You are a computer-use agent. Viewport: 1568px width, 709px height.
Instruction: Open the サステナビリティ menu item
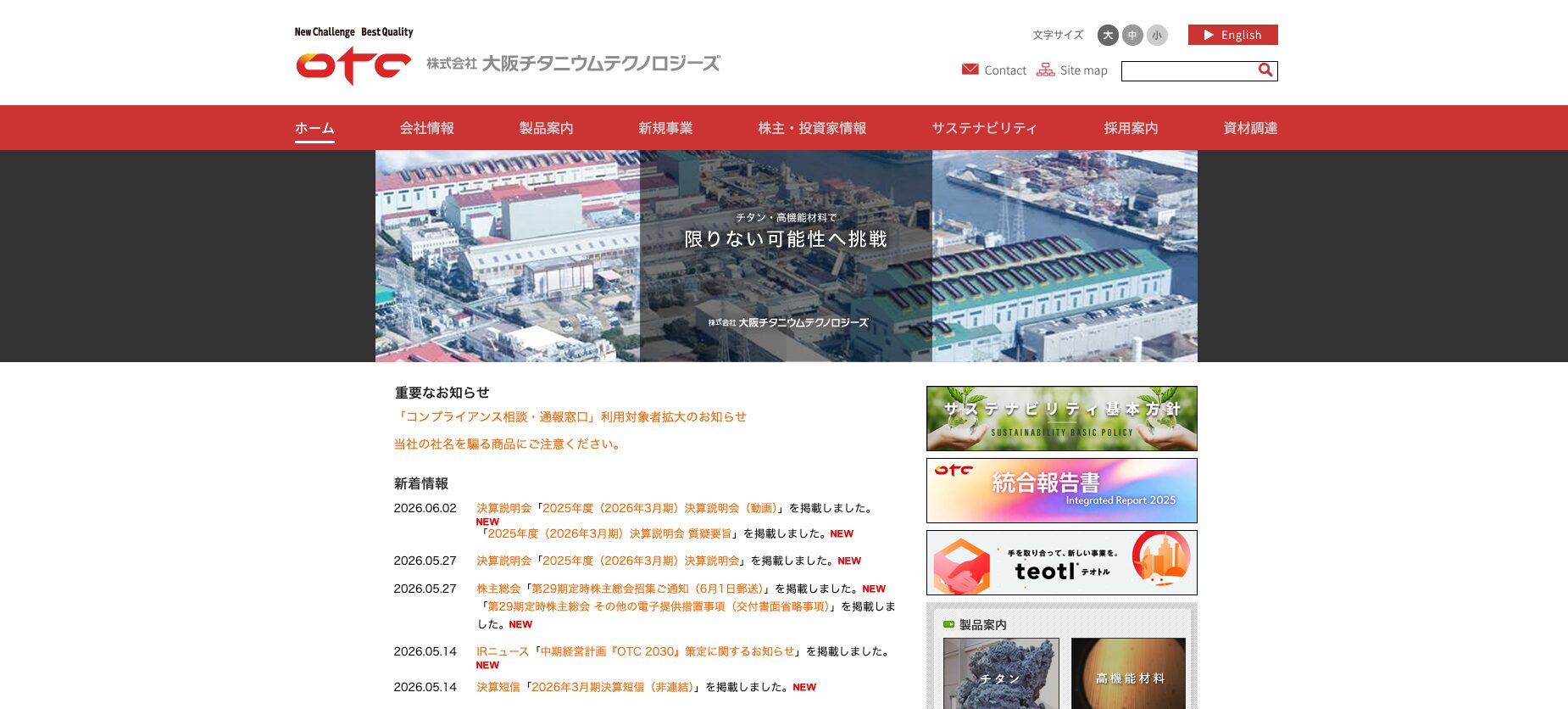pyautogui.click(x=985, y=128)
